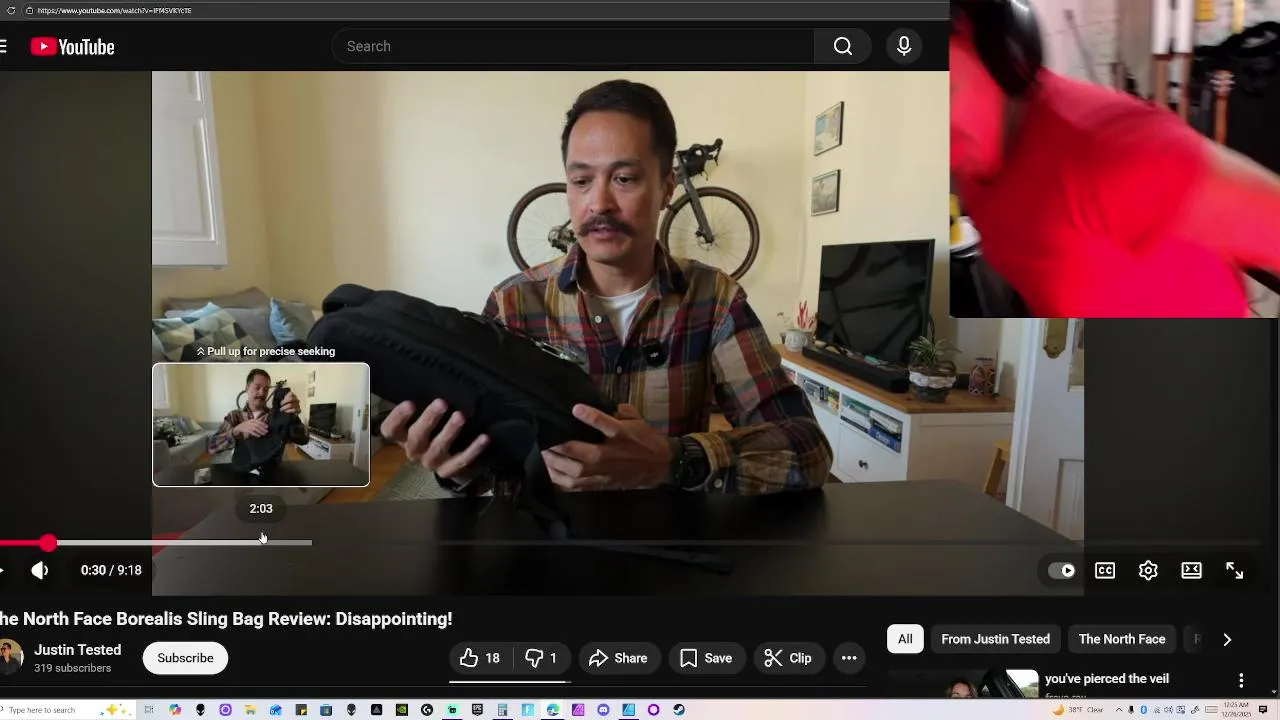Viewport: 1280px width, 720px height.
Task: Open the player settings gear
Action: click(x=1148, y=570)
